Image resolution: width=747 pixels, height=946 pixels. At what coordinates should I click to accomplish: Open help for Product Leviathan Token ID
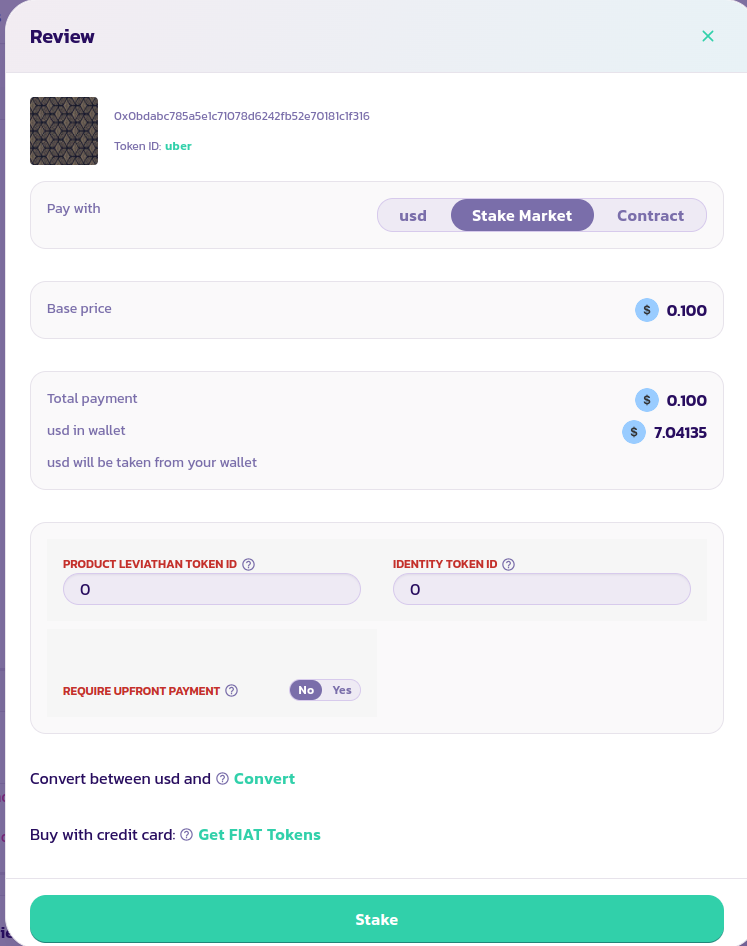click(249, 564)
